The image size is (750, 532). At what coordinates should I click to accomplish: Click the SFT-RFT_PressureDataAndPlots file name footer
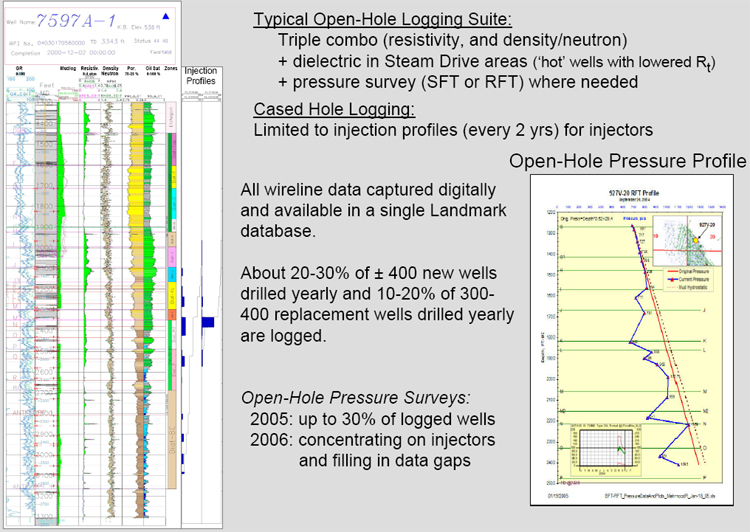coord(662,496)
